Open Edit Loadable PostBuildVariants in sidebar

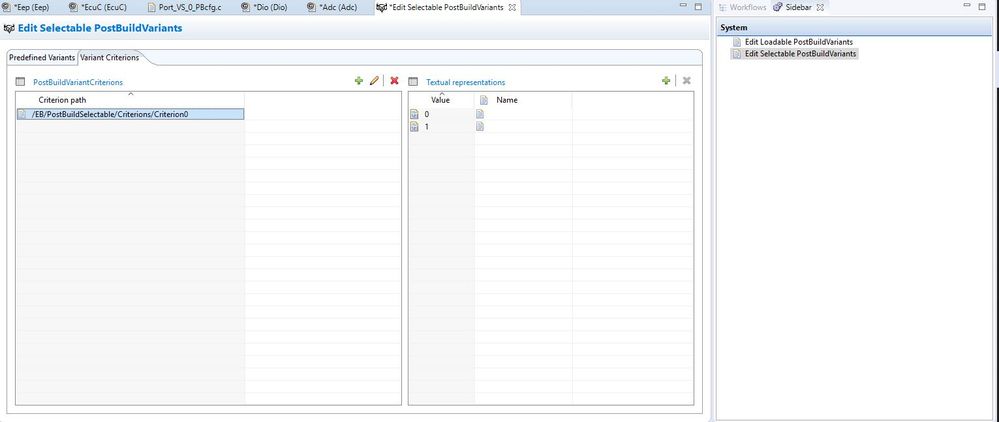click(793, 42)
